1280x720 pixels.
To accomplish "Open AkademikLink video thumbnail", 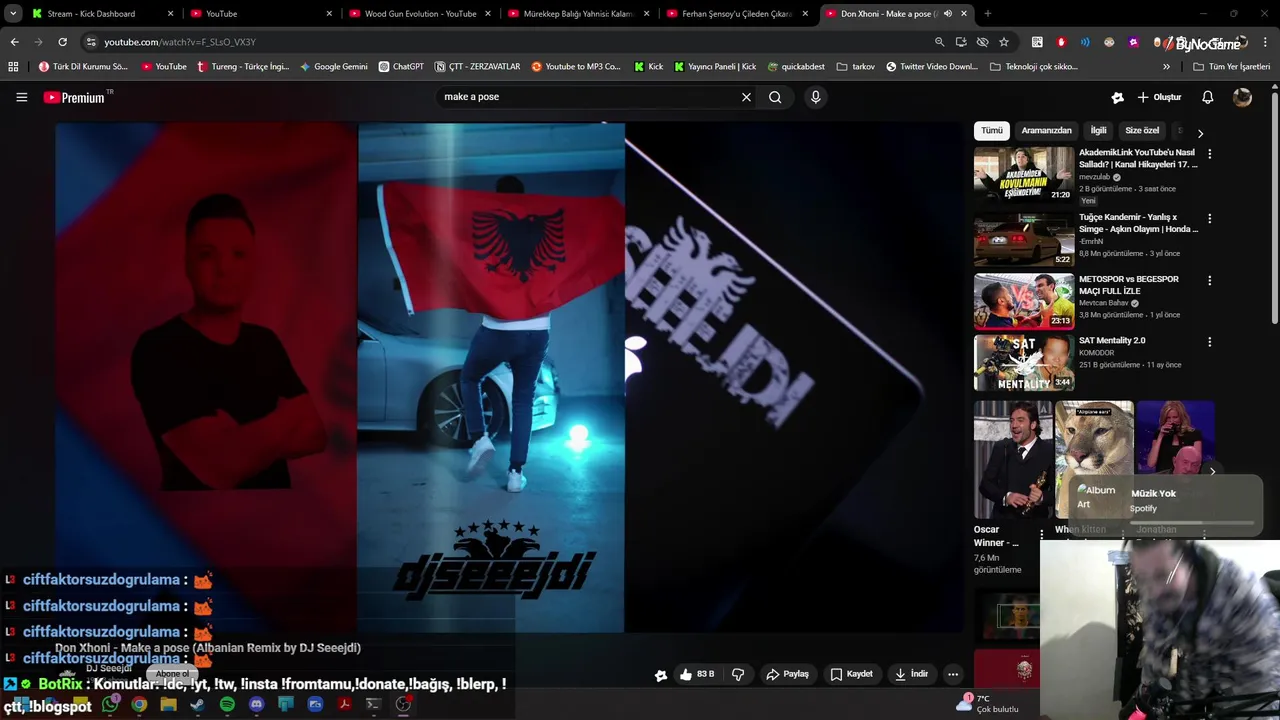I will pyautogui.click(x=1024, y=174).
